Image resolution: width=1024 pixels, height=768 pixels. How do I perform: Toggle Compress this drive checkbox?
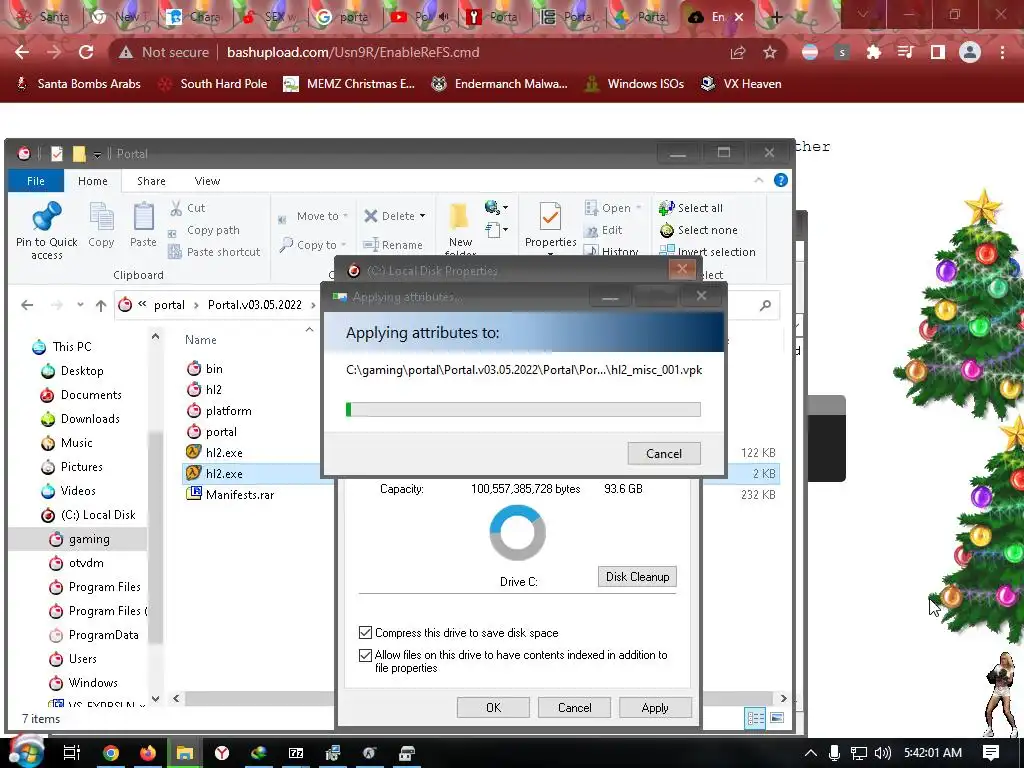tap(366, 633)
